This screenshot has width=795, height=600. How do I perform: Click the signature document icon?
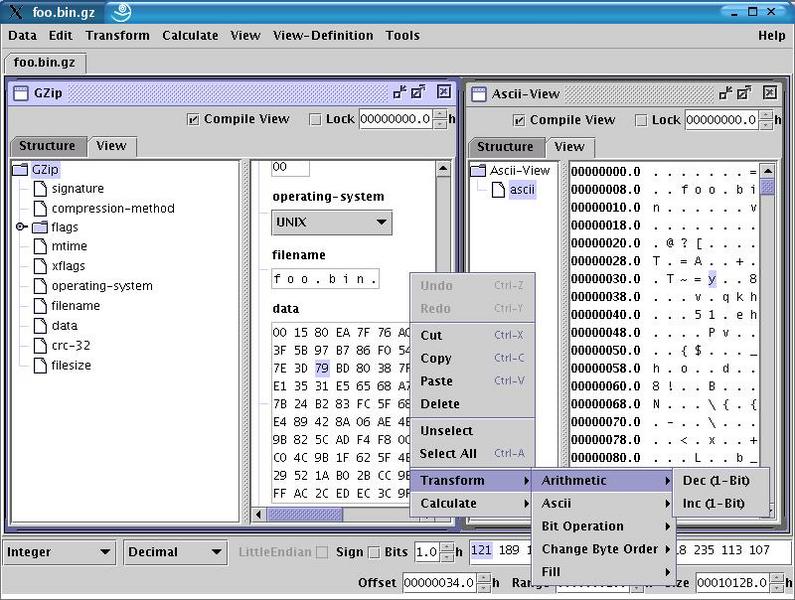[40, 189]
